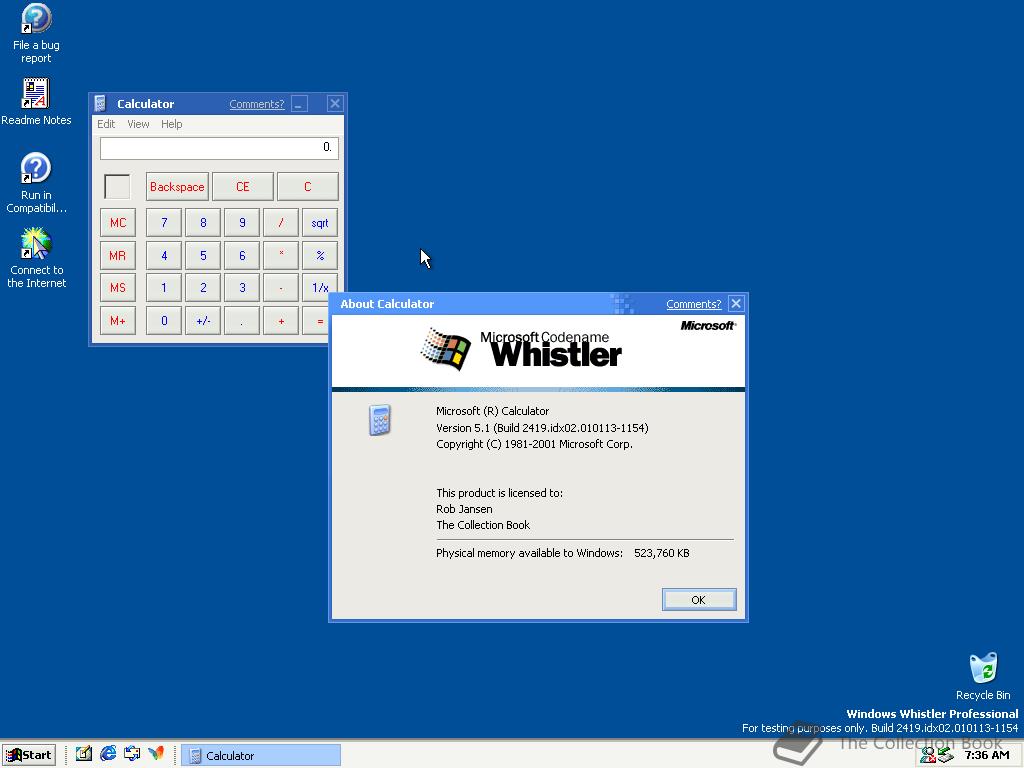Click the multiply button in Calculator

tap(281, 255)
